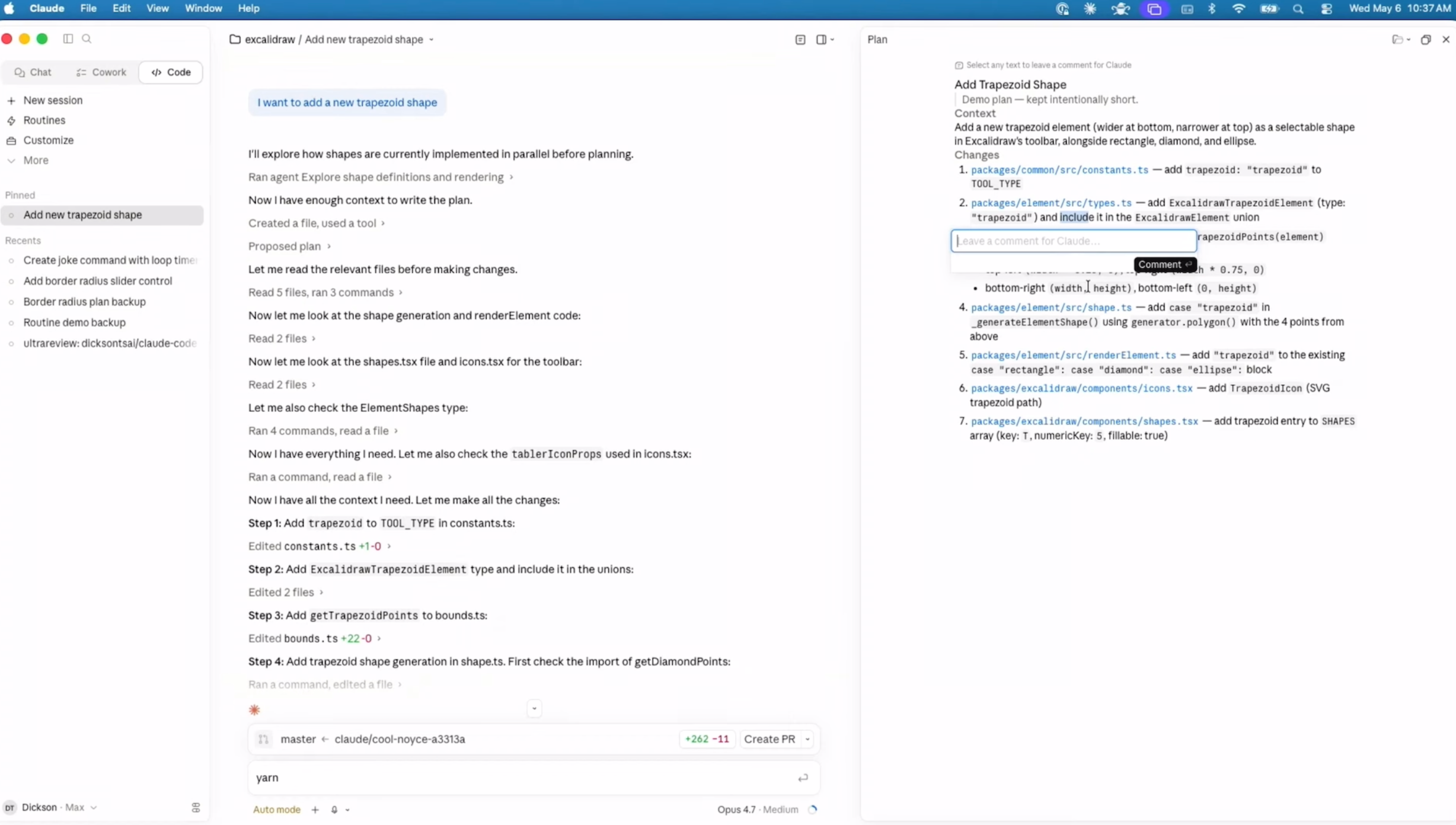This screenshot has height=825, width=1456.
Task: Click the microphone icon in composer footer
Action: (334, 810)
